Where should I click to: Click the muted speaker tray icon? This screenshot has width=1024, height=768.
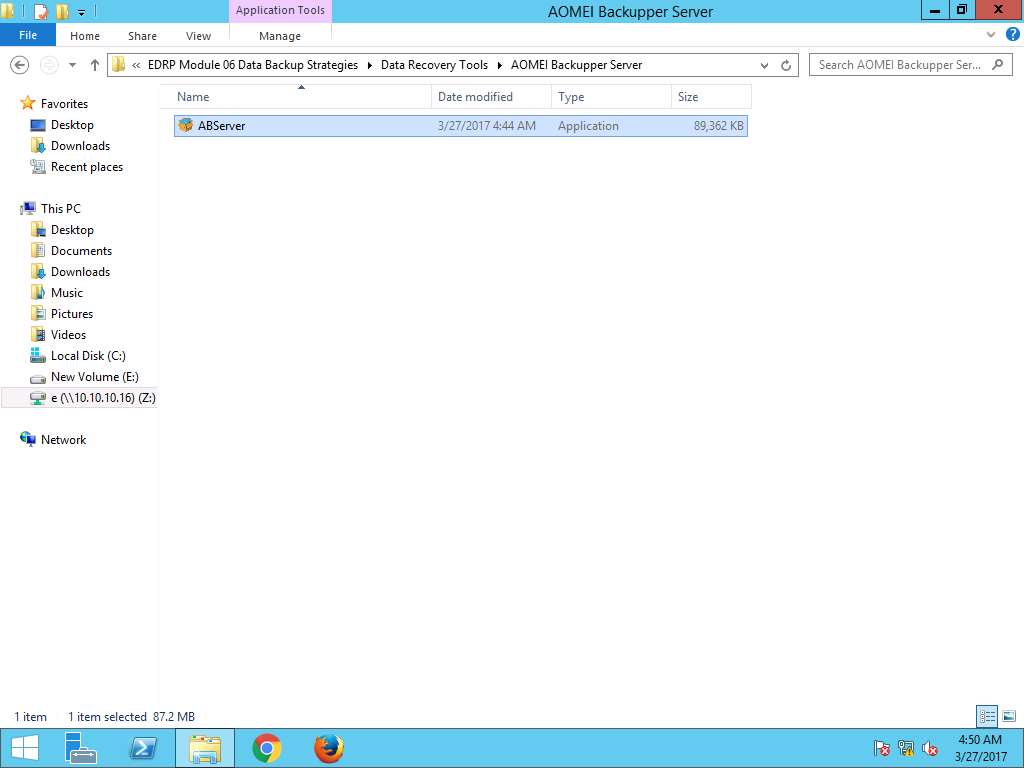tap(930, 748)
